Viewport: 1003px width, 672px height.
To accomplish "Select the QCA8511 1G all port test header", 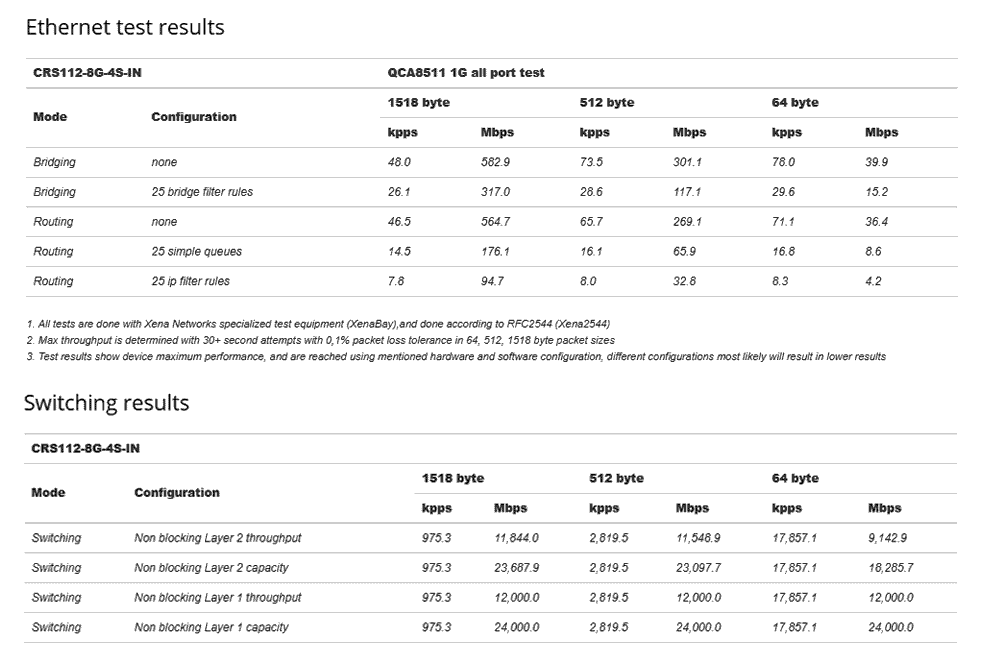I will pyautogui.click(x=466, y=73).
